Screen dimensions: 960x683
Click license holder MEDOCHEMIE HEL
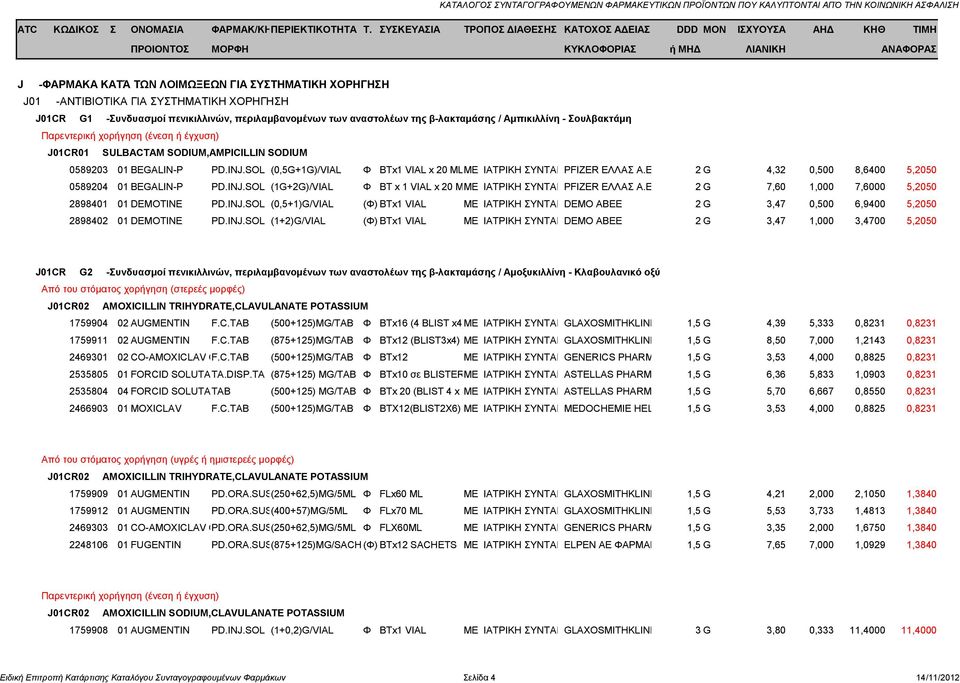(607, 409)
